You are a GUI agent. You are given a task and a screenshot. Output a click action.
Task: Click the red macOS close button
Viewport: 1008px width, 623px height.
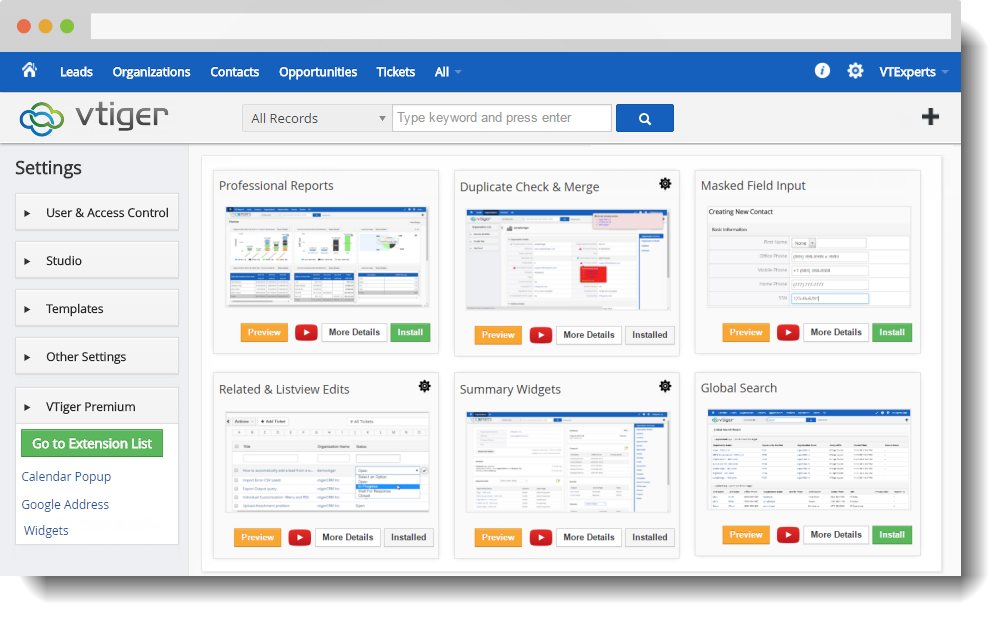coord(24,26)
